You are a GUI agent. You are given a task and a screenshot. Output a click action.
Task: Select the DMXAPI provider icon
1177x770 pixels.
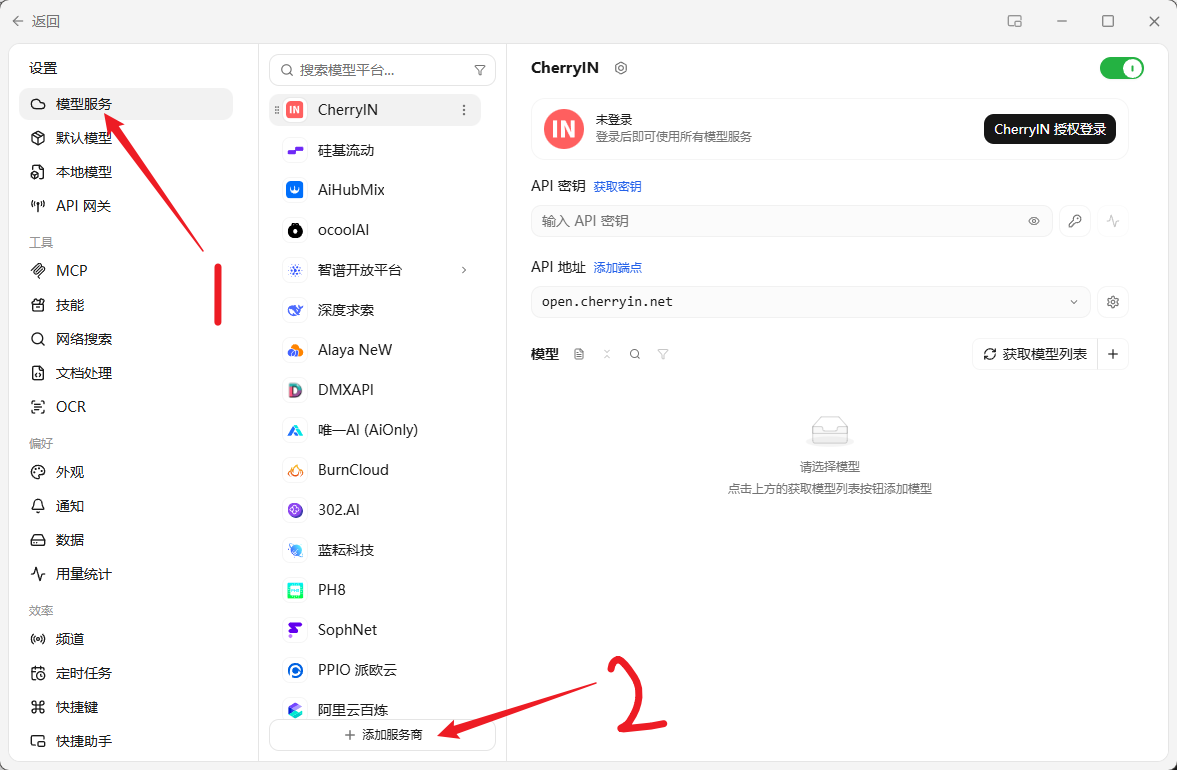point(295,390)
